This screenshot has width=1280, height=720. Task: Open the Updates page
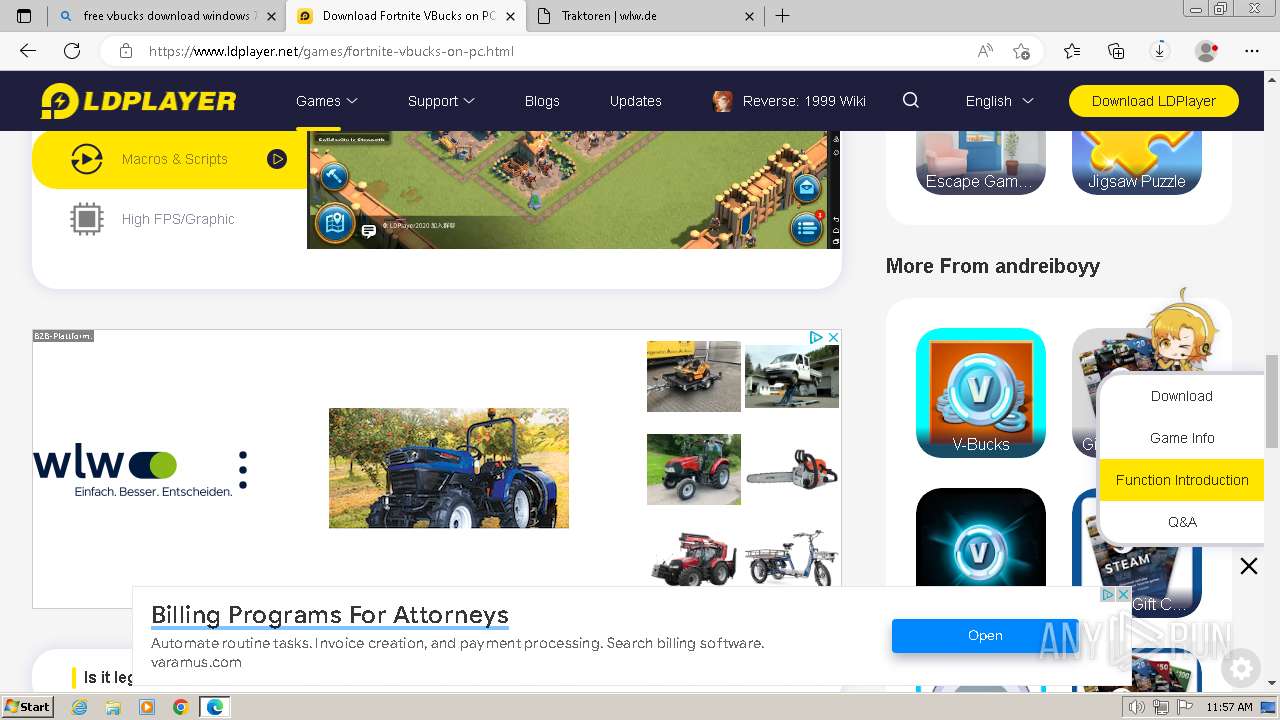[636, 101]
